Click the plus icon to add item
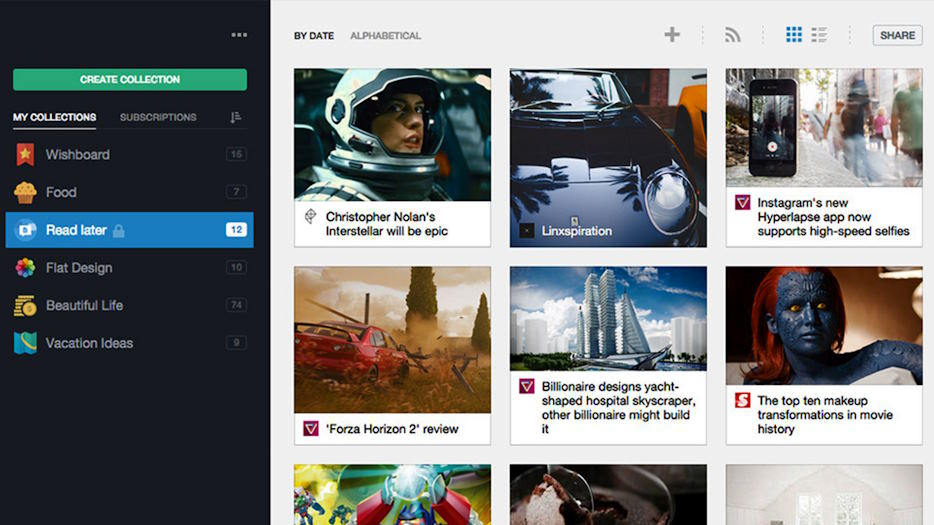Screen dimensions: 934x525 point(672,35)
